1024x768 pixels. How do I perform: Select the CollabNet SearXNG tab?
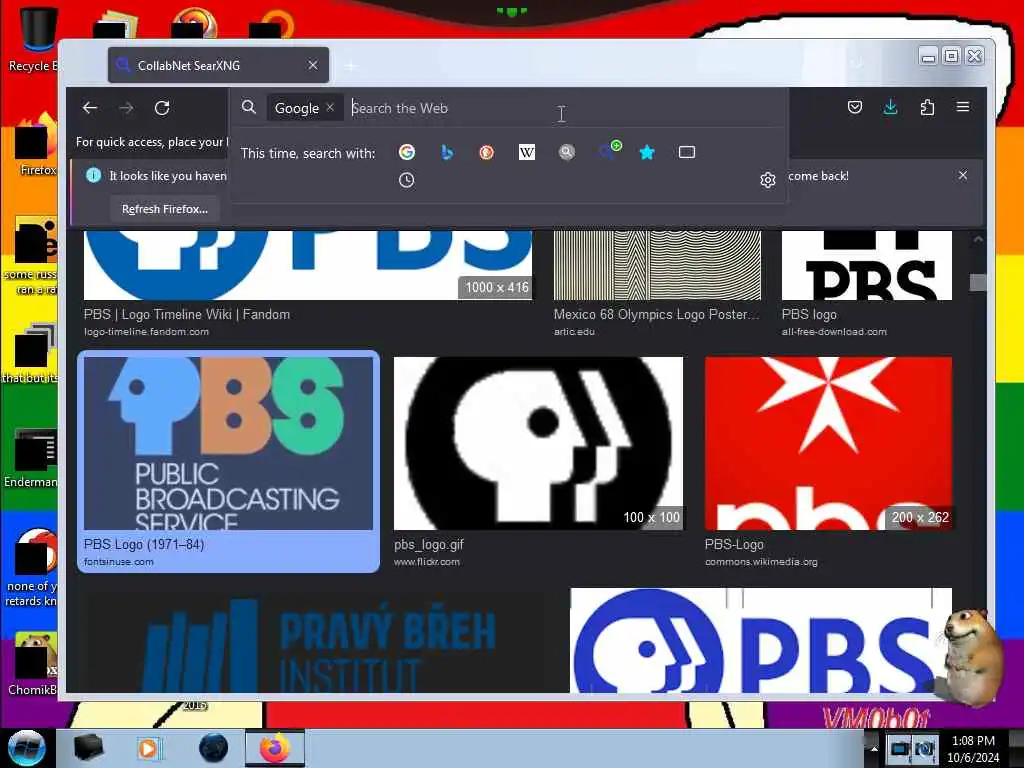click(x=218, y=65)
